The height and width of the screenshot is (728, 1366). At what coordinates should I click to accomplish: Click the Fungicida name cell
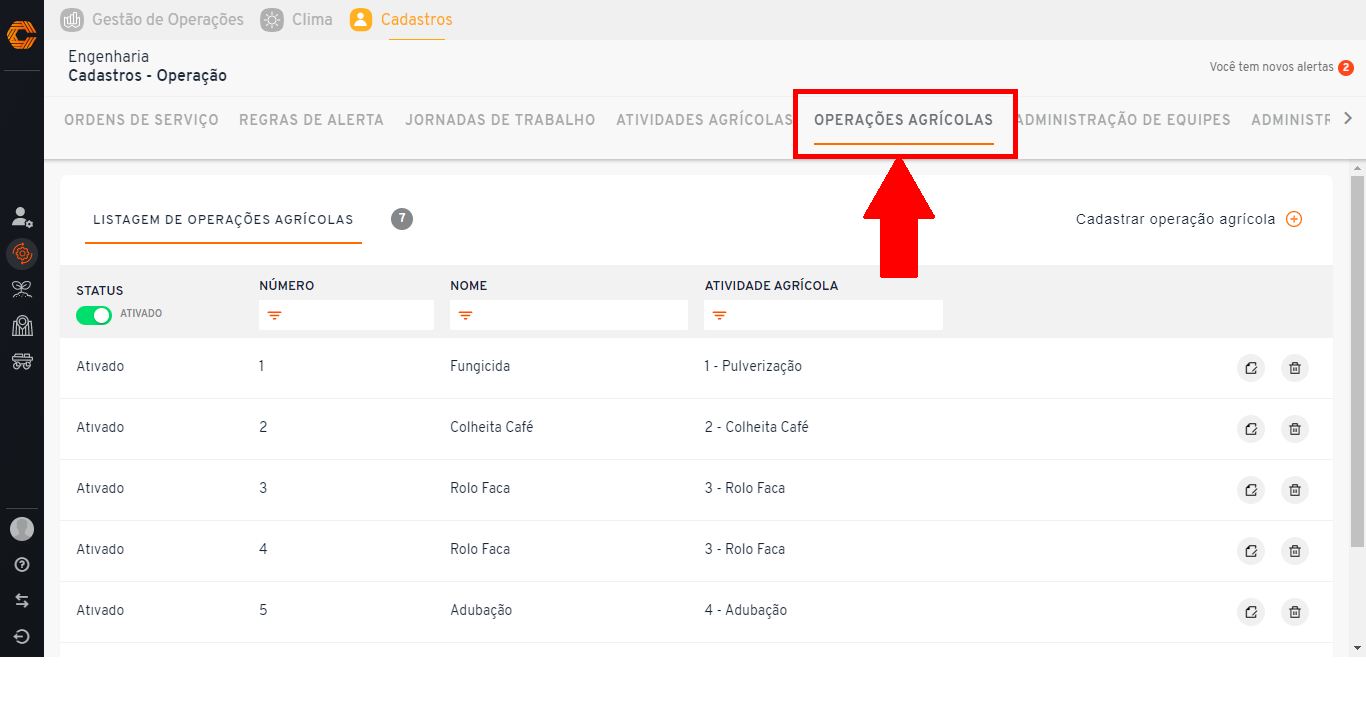click(480, 366)
